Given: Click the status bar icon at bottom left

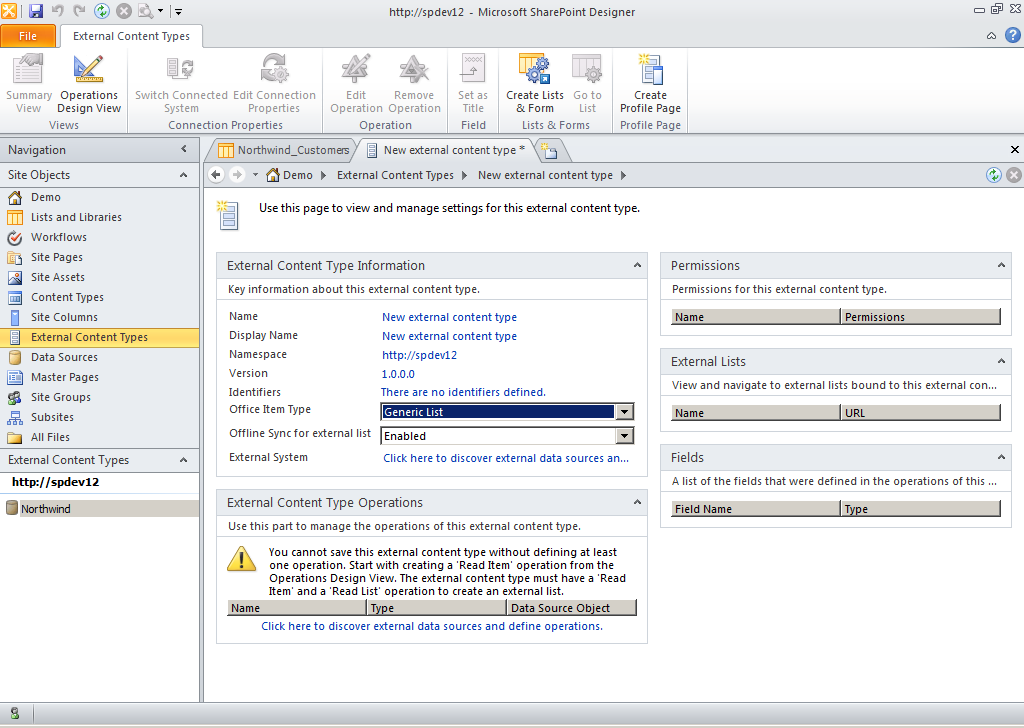Looking at the screenshot, I should point(14,714).
